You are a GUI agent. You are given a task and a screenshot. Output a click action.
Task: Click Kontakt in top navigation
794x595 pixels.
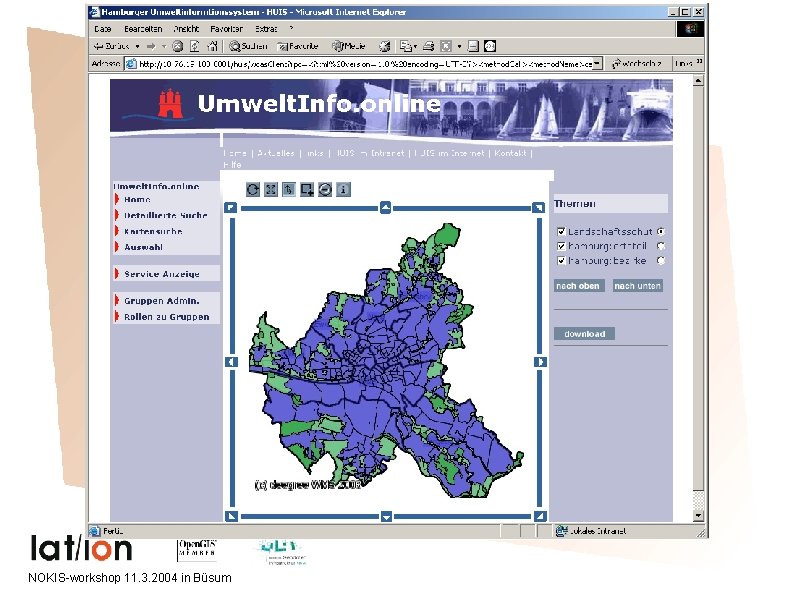tap(510, 153)
